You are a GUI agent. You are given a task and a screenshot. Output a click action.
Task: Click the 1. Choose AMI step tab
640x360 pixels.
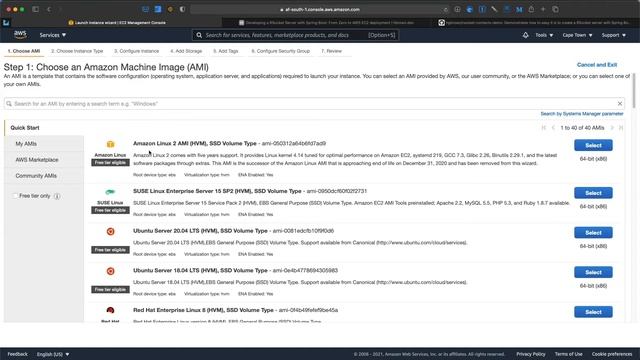[x=24, y=51]
